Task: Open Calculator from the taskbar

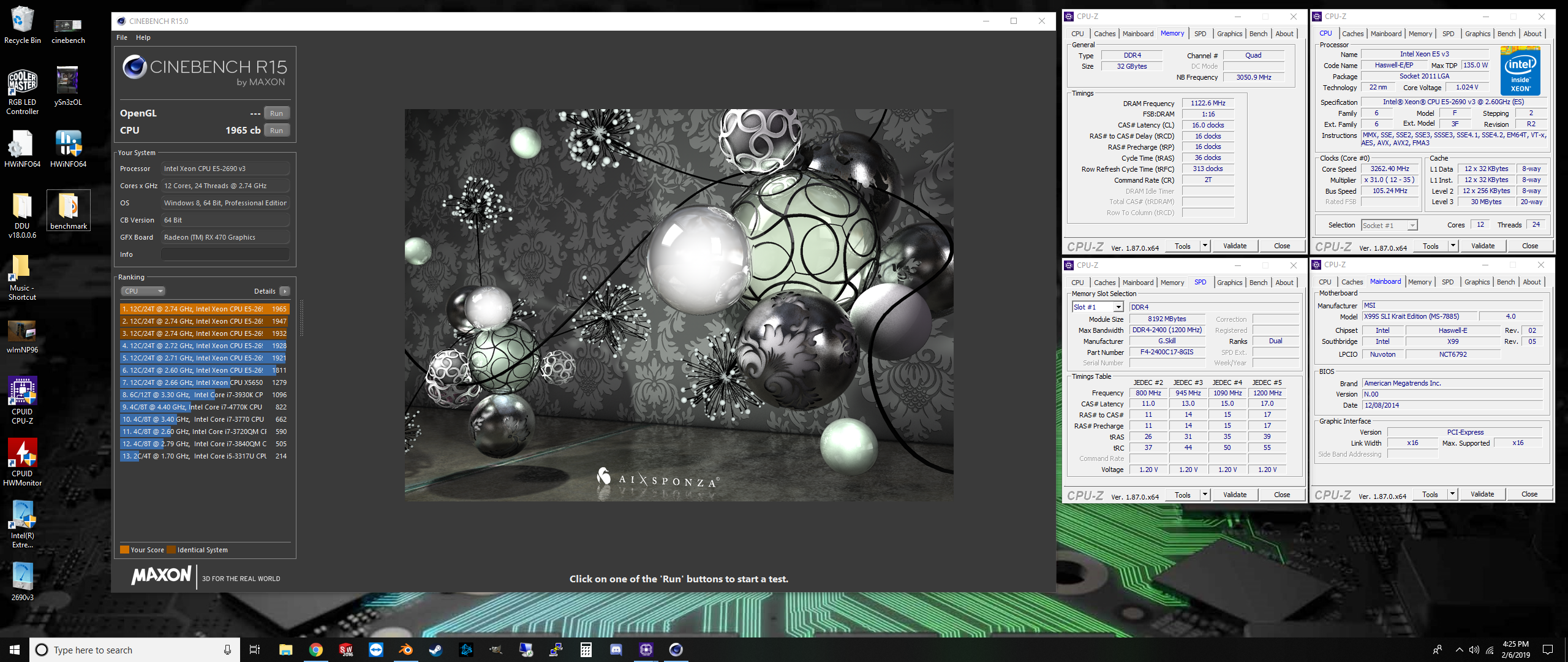Action: coord(586,650)
